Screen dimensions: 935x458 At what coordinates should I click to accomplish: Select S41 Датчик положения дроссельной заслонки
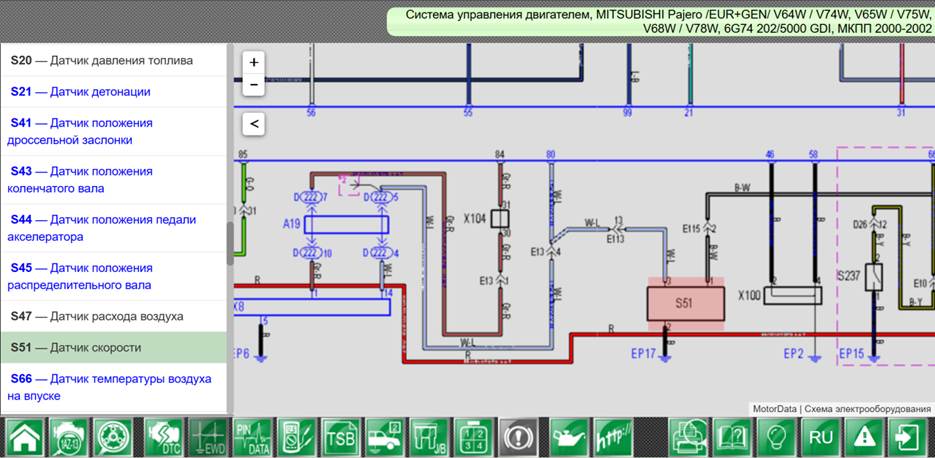pyautogui.click(x=113, y=131)
